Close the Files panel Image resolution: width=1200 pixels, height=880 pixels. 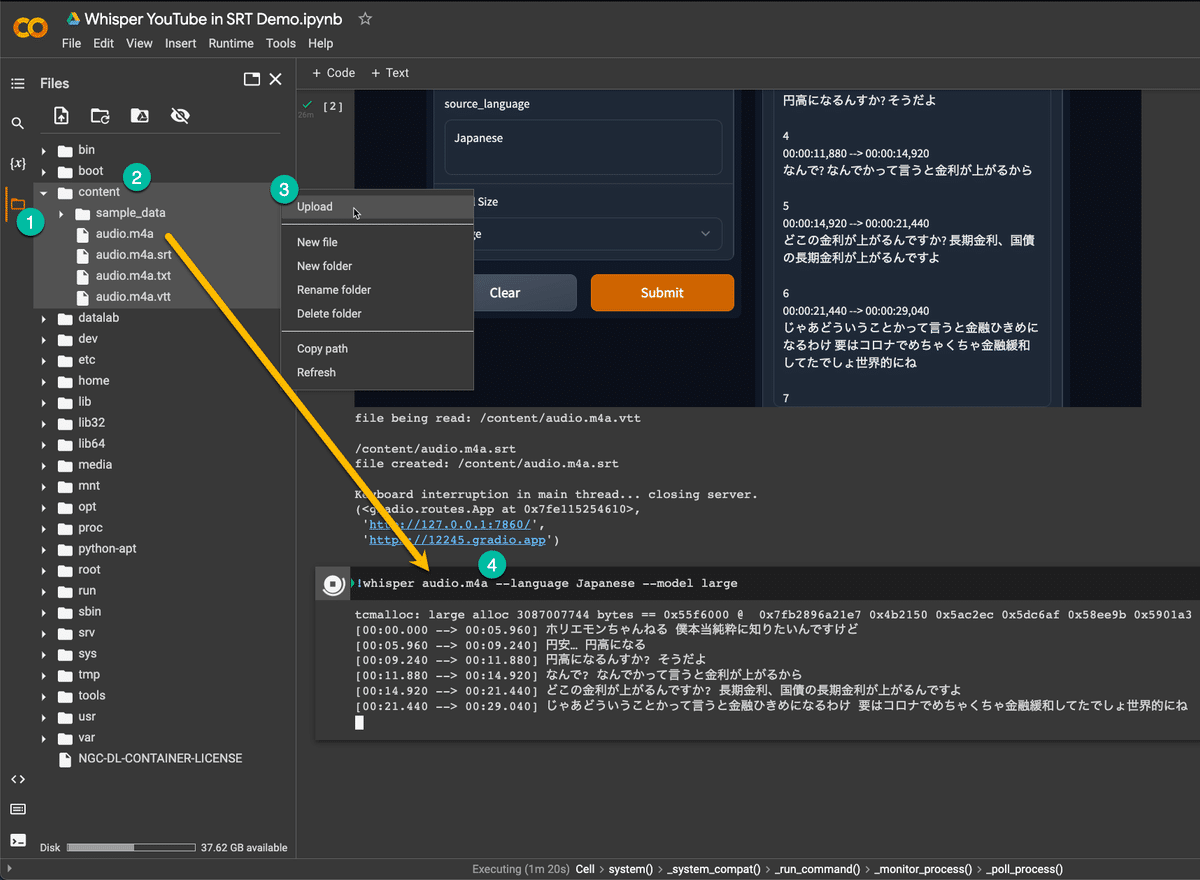276,80
